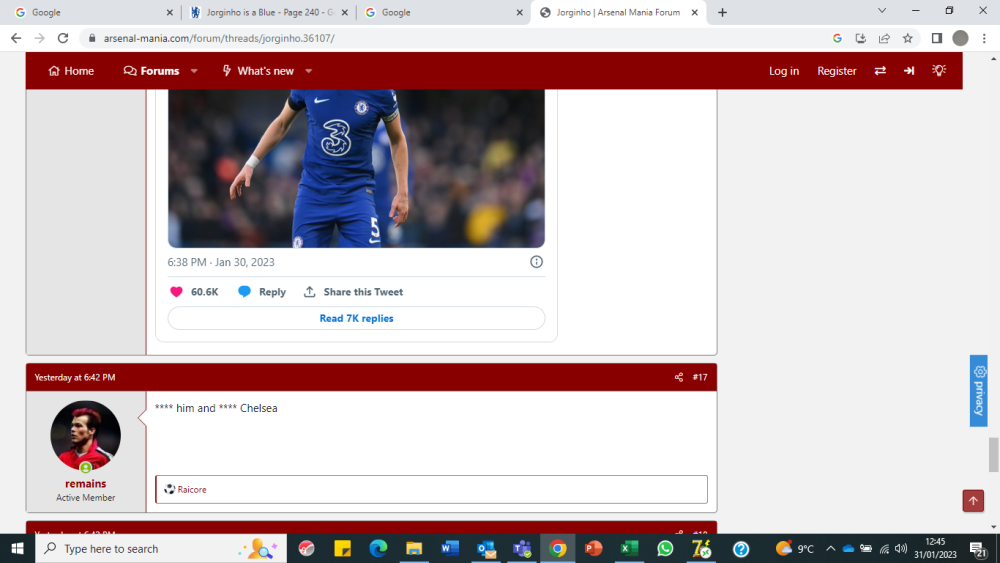Open the browser tab search chevron

point(881,11)
